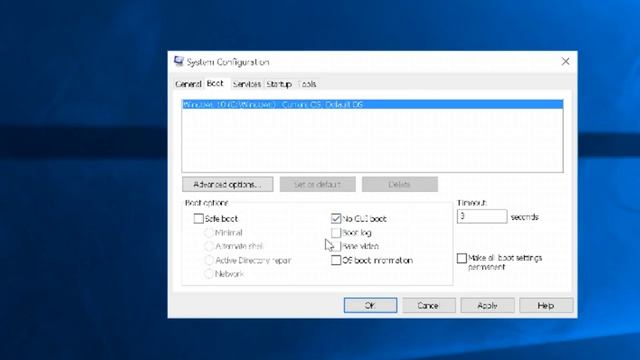Screen dimensions: 640x360
Task: Select the Network radio option
Action: click(209, 274)
